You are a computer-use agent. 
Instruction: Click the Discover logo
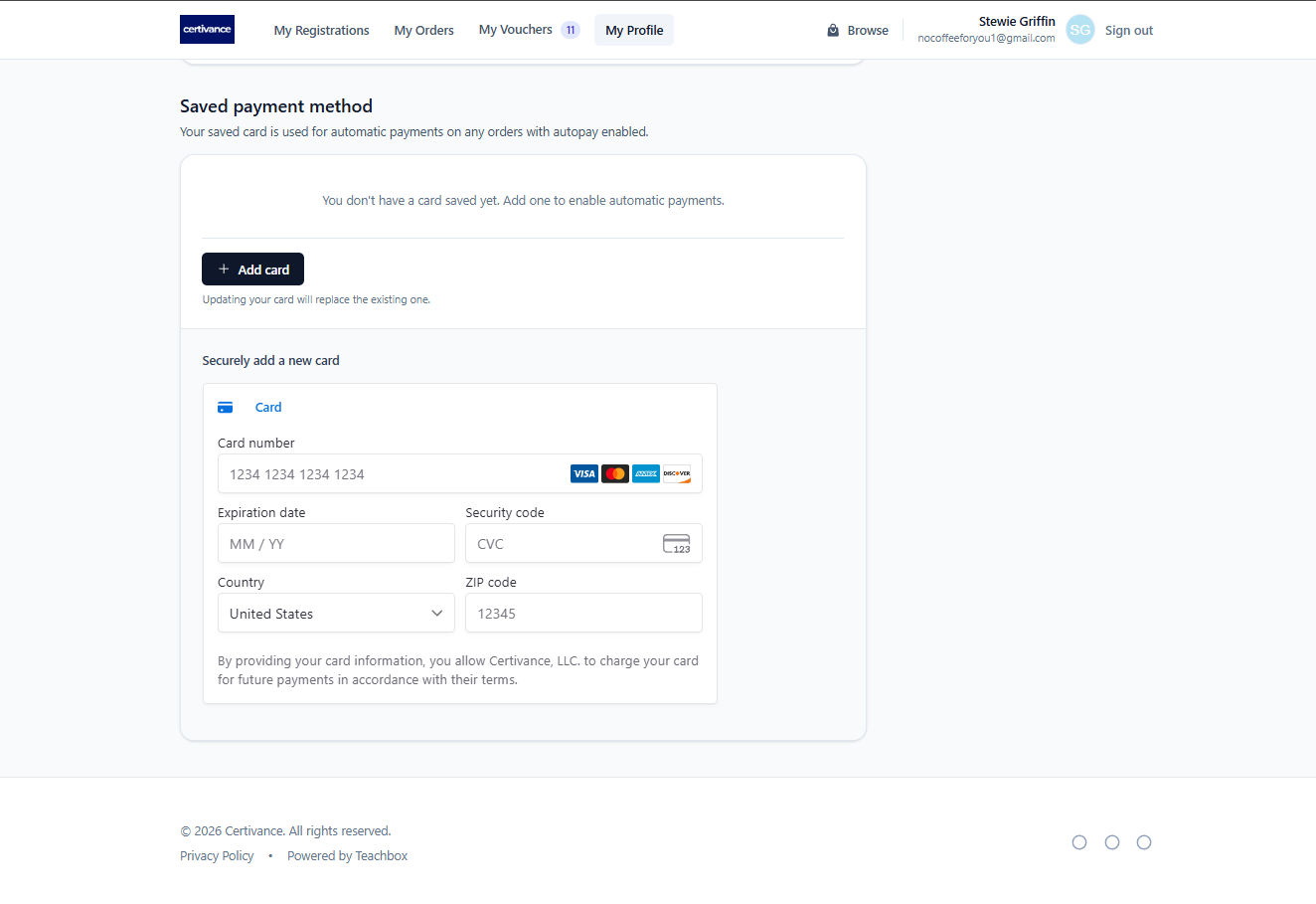[677, 474]
